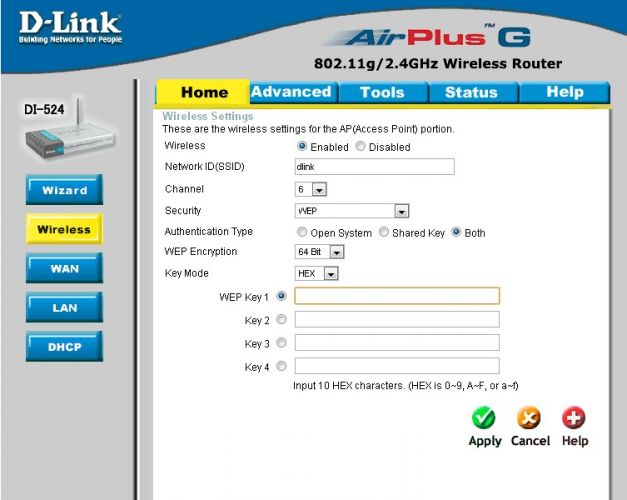Click the red Help plus icon
627x500 pixels.
[x=574, y=418]
